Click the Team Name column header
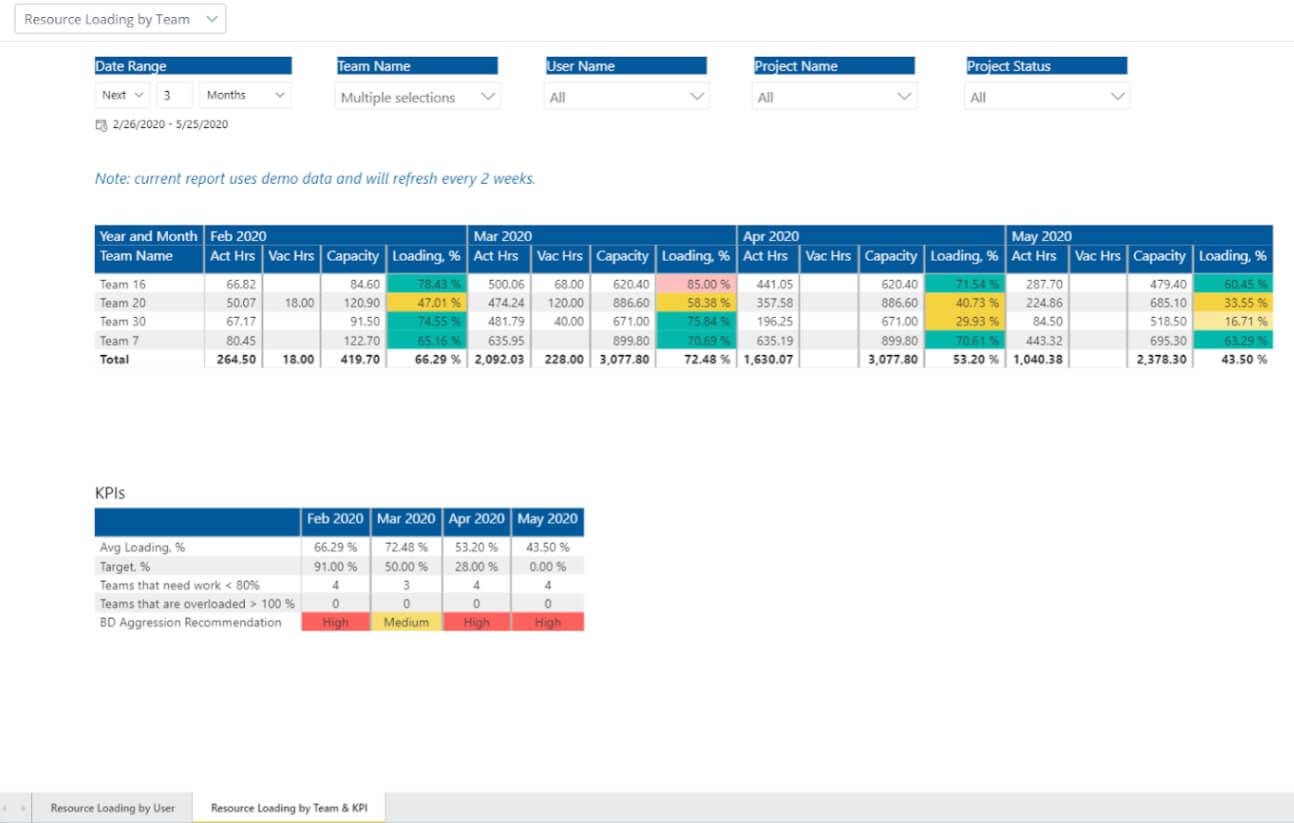Viewport: 1294px width, 823px height. pyautogui.click(x=136, y=256)
